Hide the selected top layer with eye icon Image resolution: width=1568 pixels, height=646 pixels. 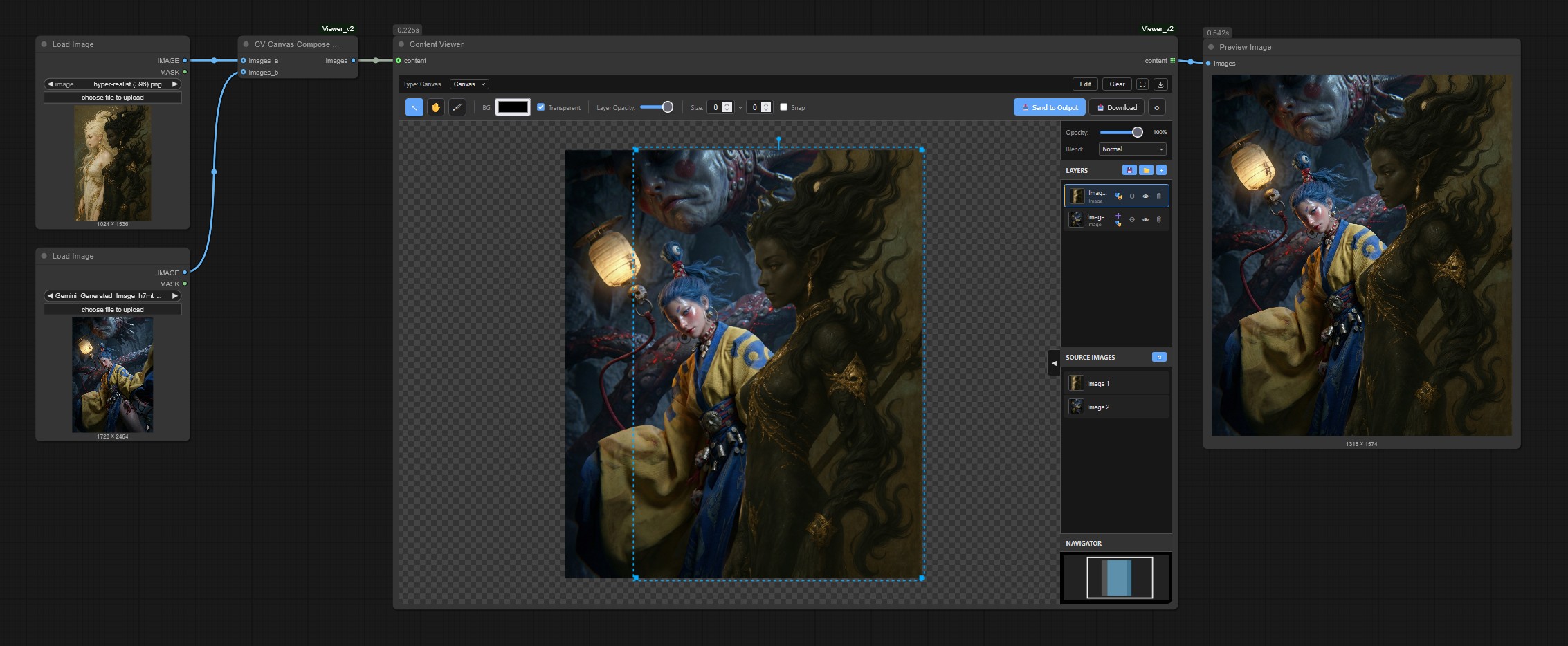[1145, 196]
